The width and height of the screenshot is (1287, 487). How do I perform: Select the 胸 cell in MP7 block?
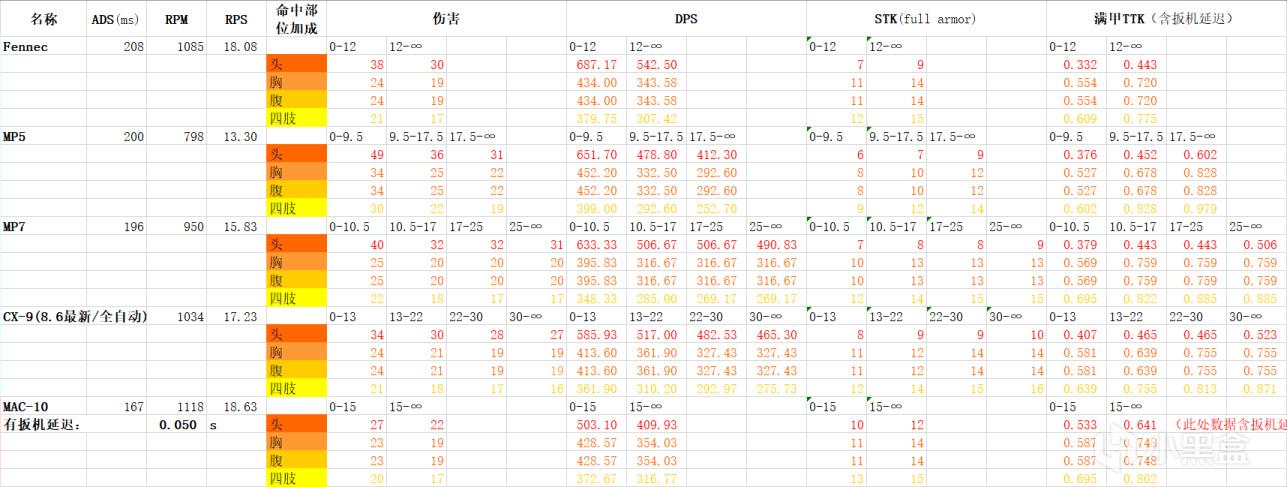click(x=296, y=262)
